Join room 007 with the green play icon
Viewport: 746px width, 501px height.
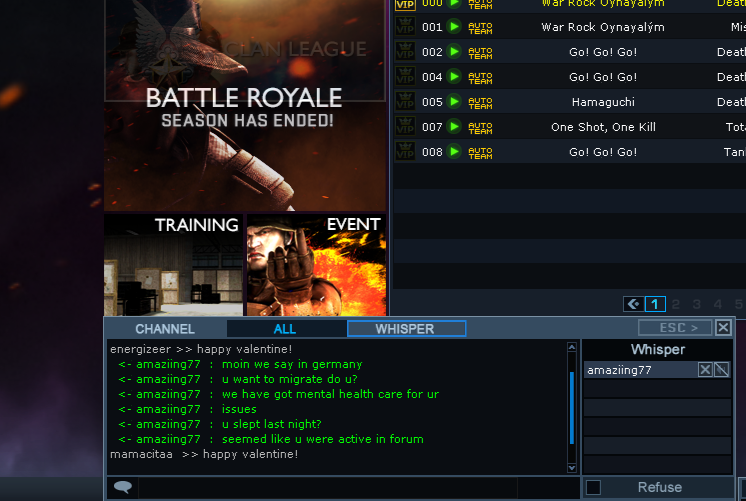[x=454, y=127]
